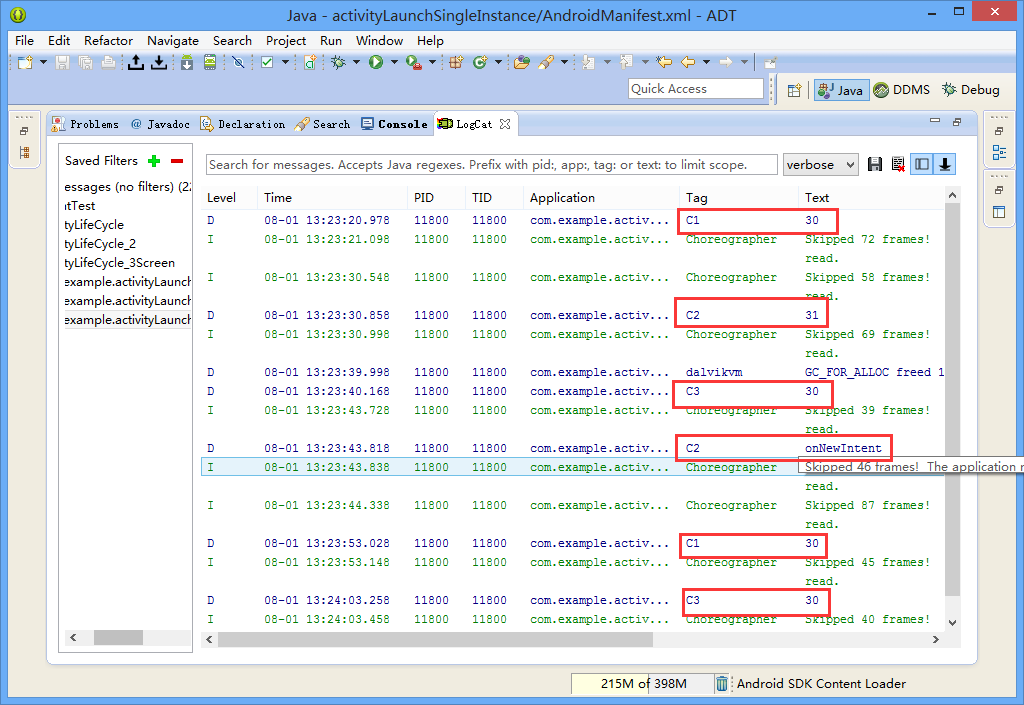Expand the Run dropdown arrow
1024x705 pixels.
tap(394, 63)
